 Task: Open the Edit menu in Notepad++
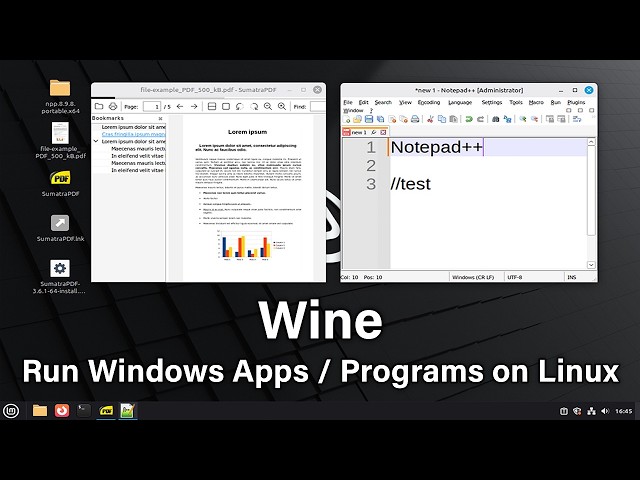coord(363,102)
